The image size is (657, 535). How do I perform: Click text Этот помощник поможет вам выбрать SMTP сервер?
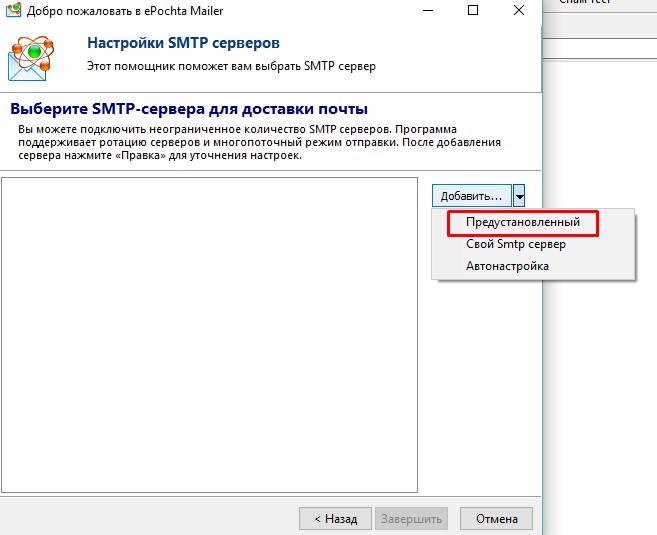pyautogui.click(x=231, y=66)
